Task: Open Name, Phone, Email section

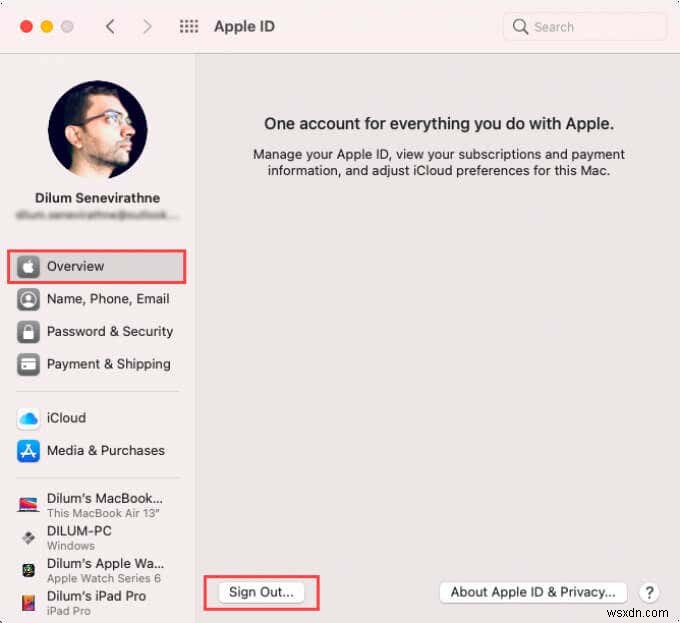Action: [x=97, y=299]
